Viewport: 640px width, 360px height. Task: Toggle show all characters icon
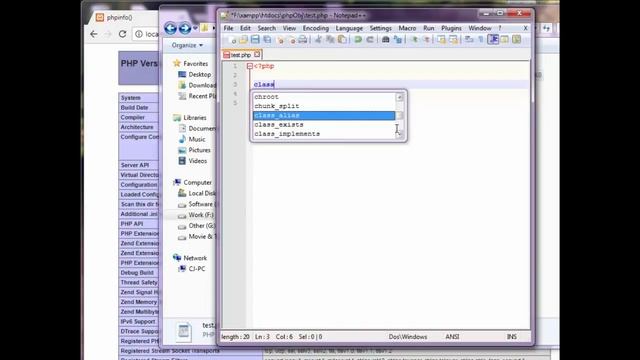tap(481, 40)
